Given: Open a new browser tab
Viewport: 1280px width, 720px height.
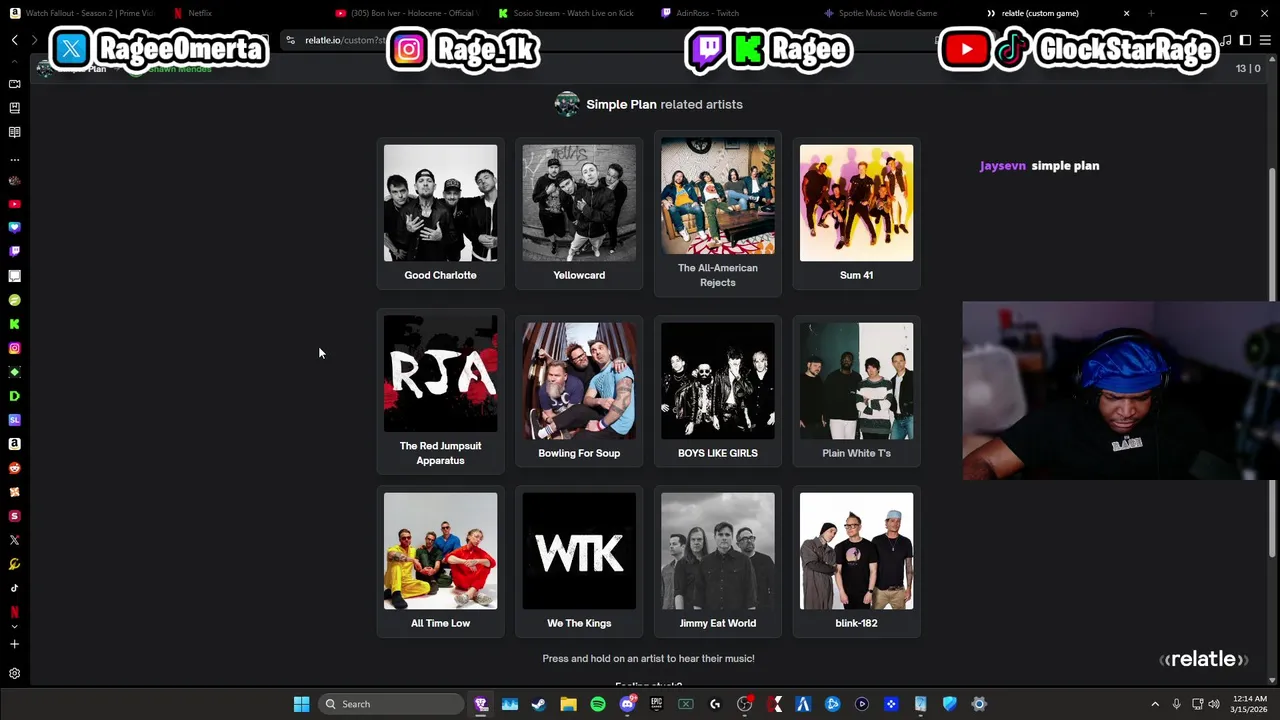Looking at the screenshot, I should coord(1151,13).
